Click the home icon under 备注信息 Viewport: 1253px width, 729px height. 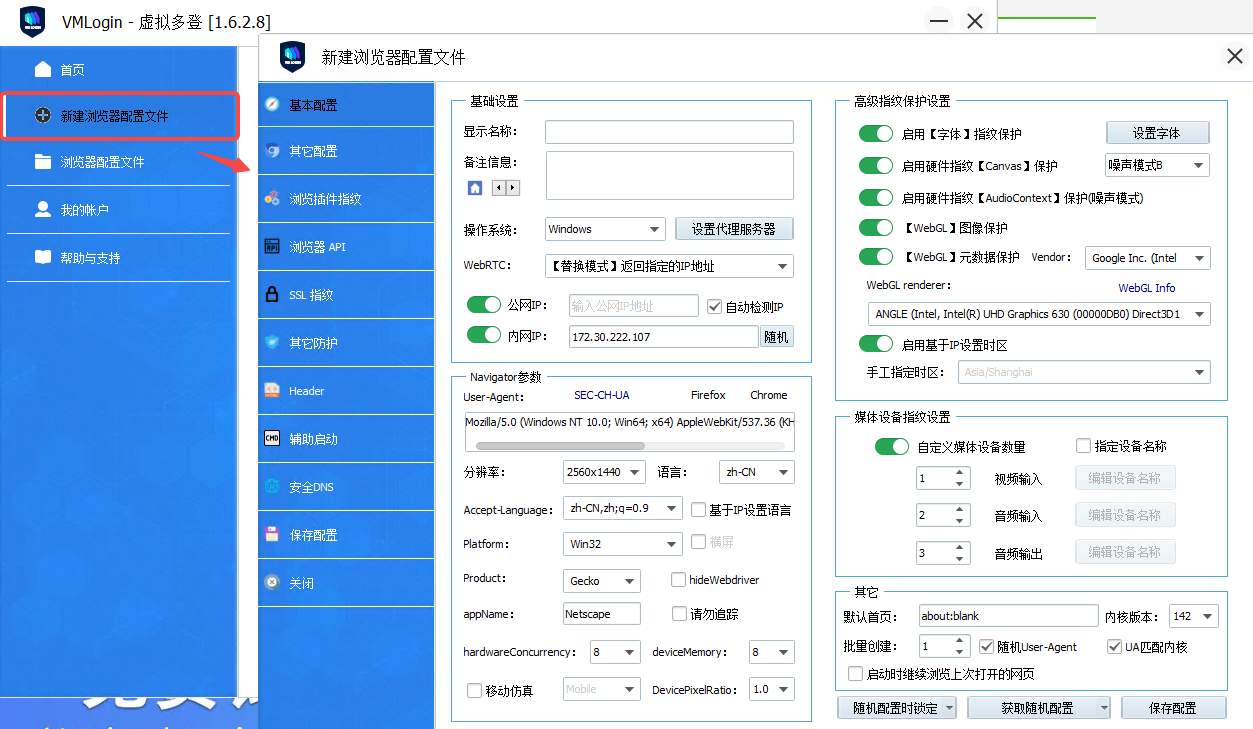click(x=475, y=188)
